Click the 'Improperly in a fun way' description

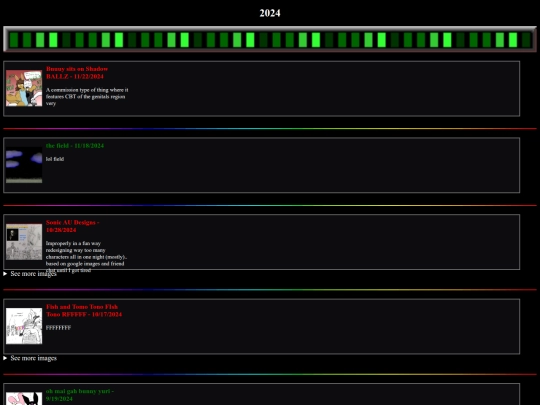pyautogui.click(x=86, y=257)
